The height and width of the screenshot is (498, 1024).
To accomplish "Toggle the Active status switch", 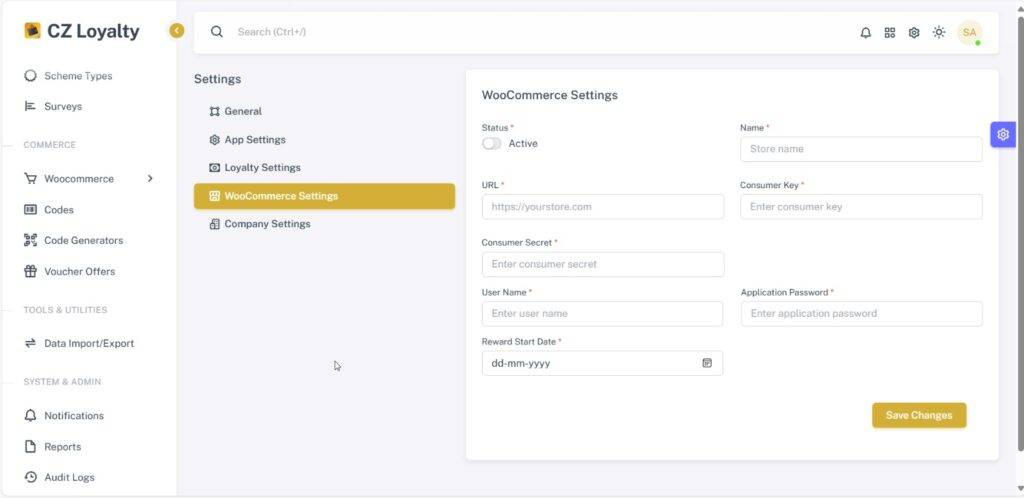I will 492,144.
